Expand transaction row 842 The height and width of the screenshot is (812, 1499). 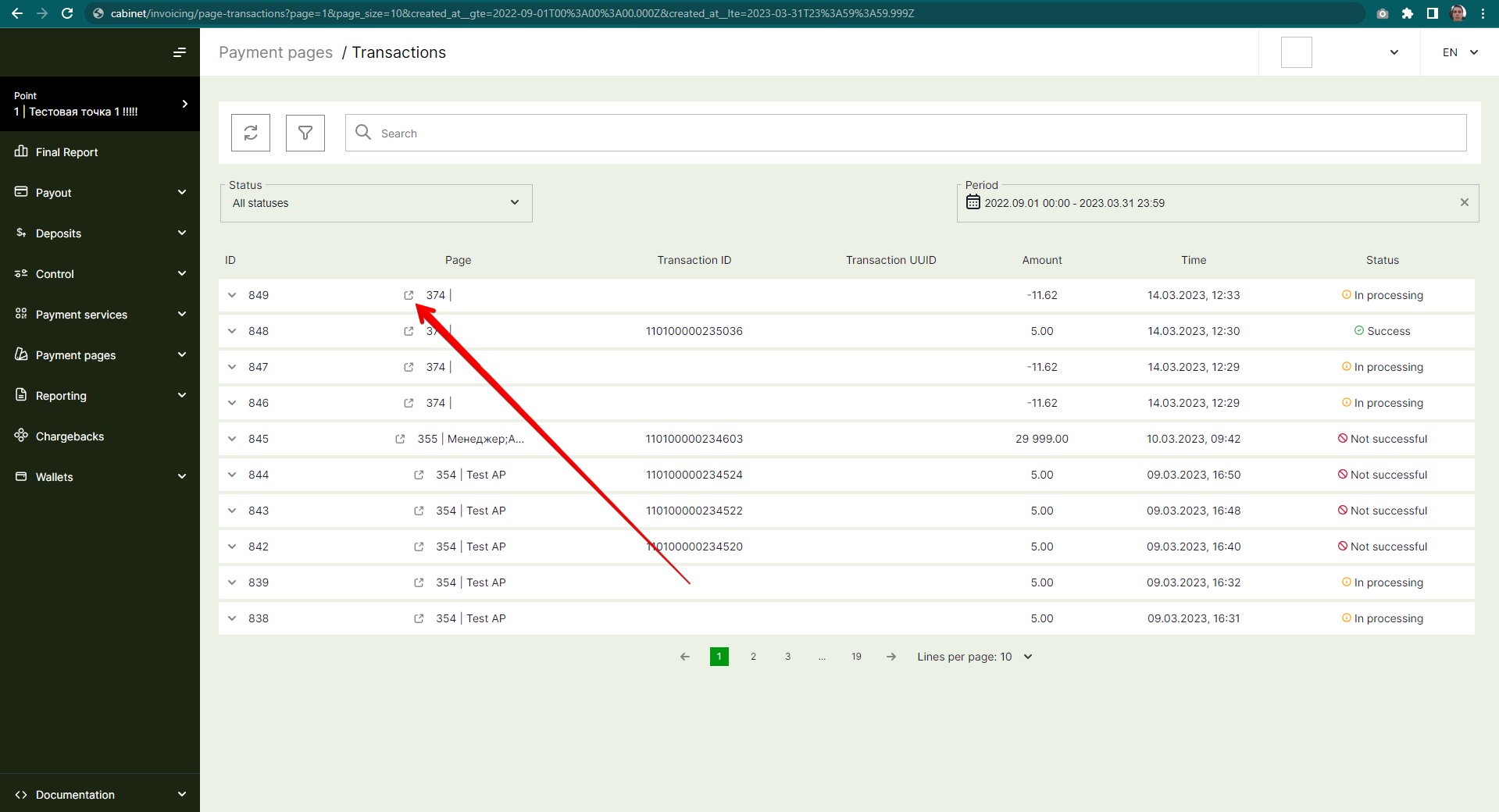coord(232,547)
